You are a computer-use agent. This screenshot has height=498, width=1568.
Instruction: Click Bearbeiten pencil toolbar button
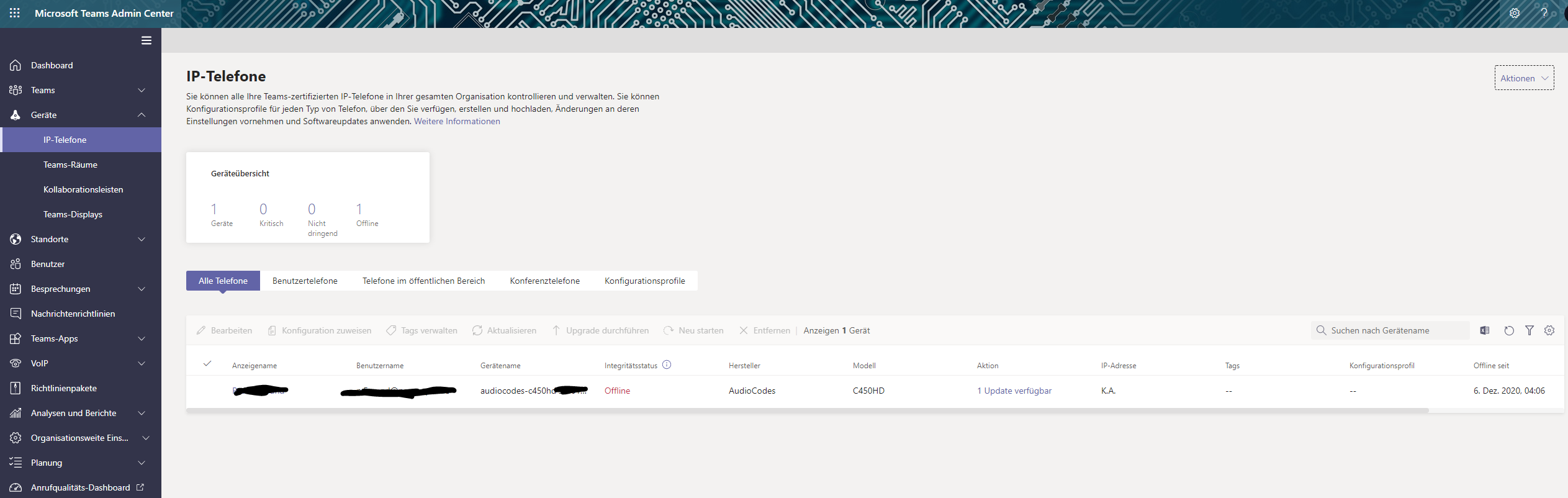(x=224, y=330)
